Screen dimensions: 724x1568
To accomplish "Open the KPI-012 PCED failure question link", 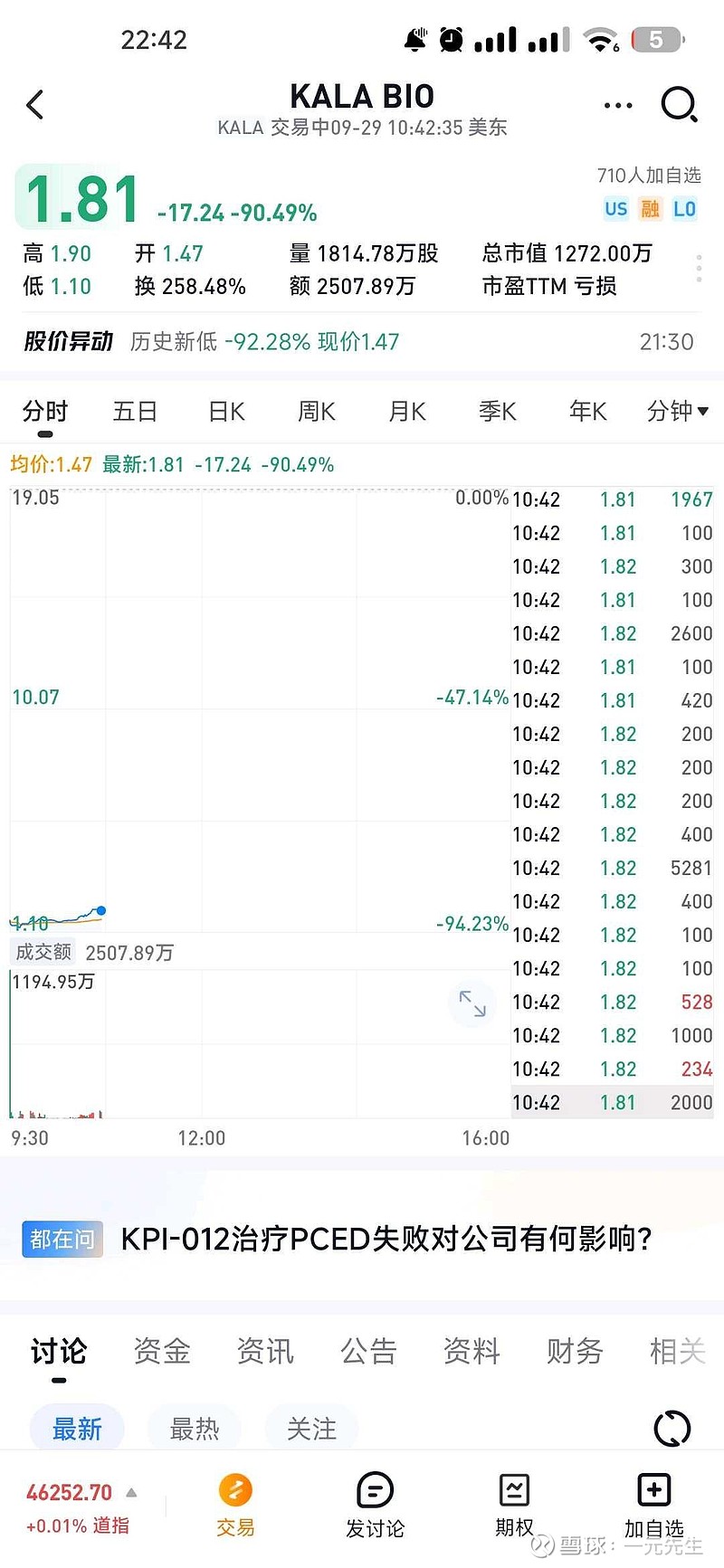I will [386, 1238].
